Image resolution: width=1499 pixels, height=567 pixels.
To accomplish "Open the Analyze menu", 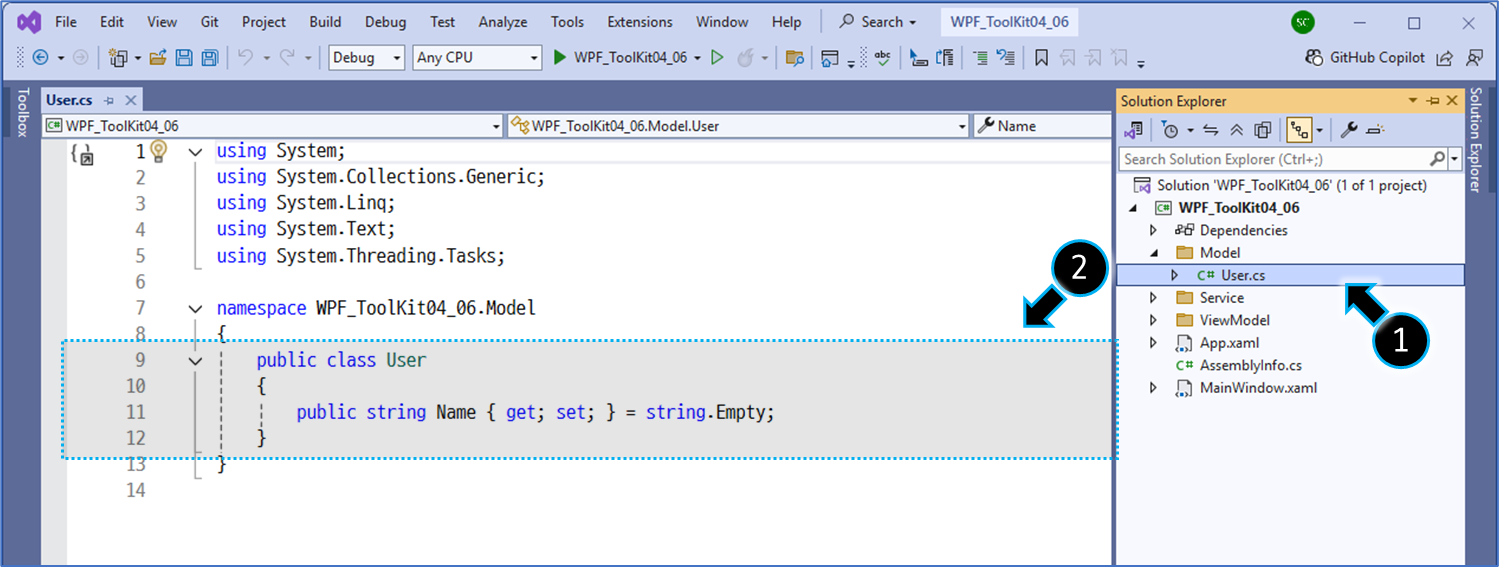I will point(502,21).
